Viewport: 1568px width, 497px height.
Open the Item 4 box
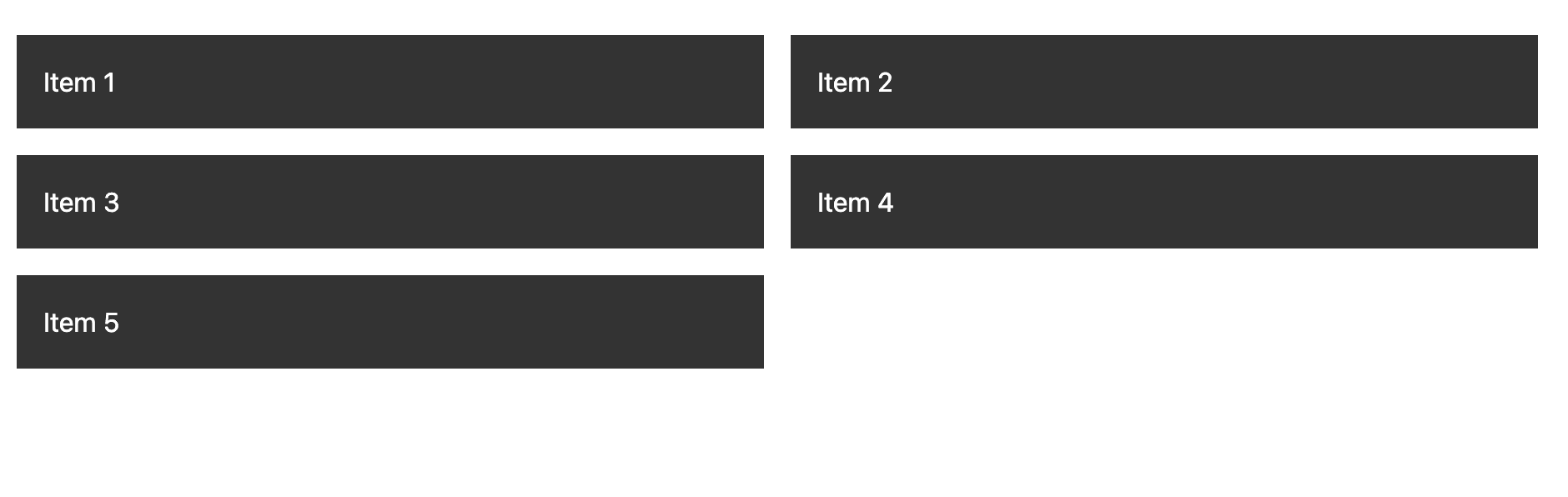[1164, 202]
